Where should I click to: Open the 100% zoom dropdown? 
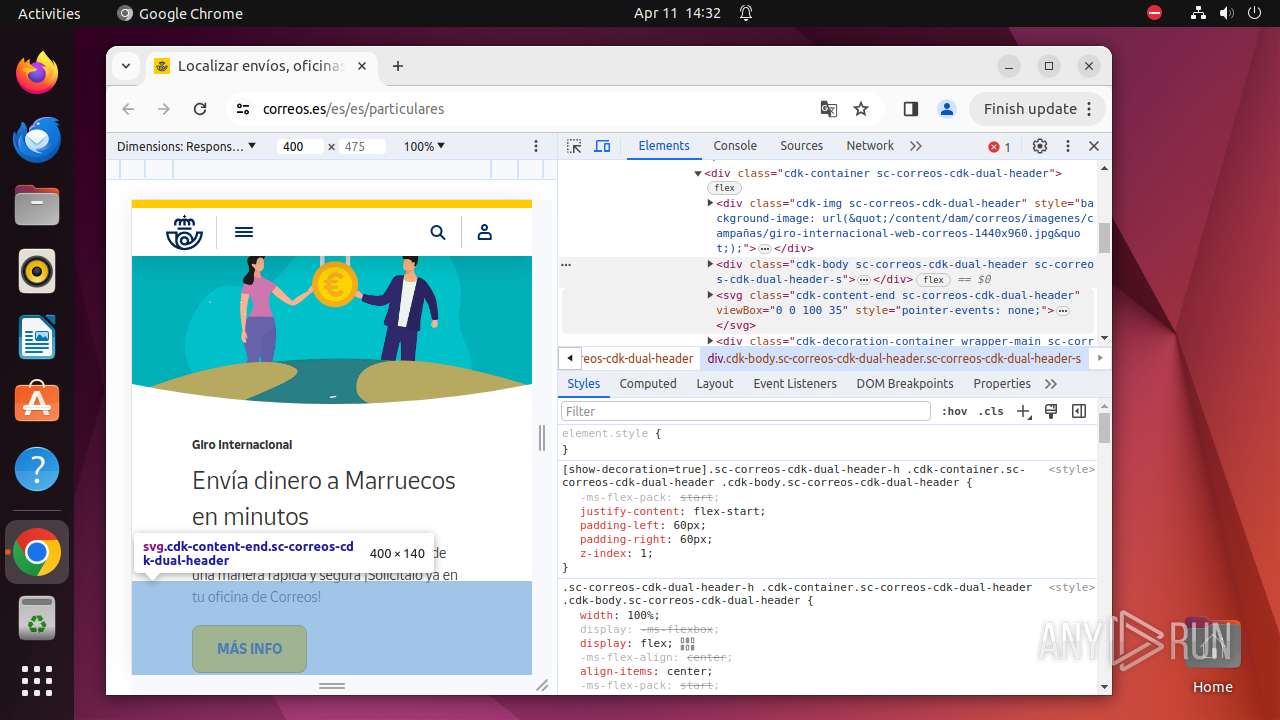pos(424,146)
